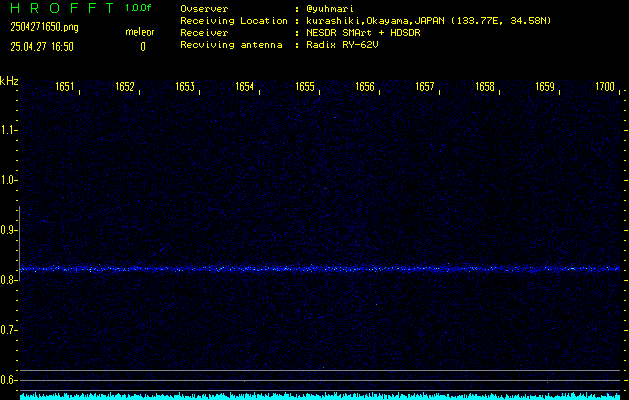Viewport: 629px width, 400px height.
Task: Click the Receiver field label
Action: click(x=204, y=33)
